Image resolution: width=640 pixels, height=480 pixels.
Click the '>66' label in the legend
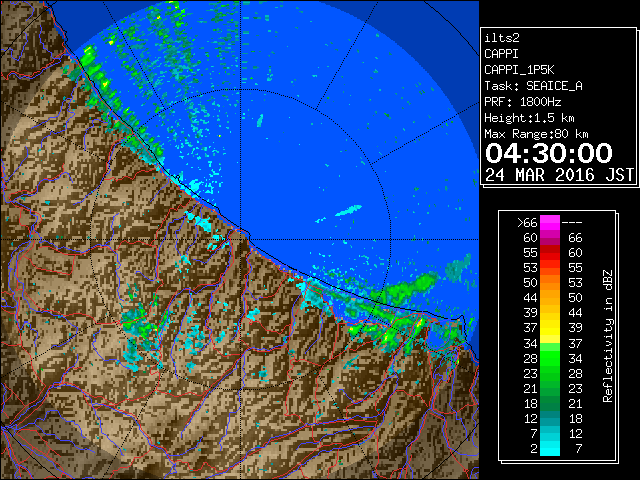pyautogui.click(x=527, y=222)
